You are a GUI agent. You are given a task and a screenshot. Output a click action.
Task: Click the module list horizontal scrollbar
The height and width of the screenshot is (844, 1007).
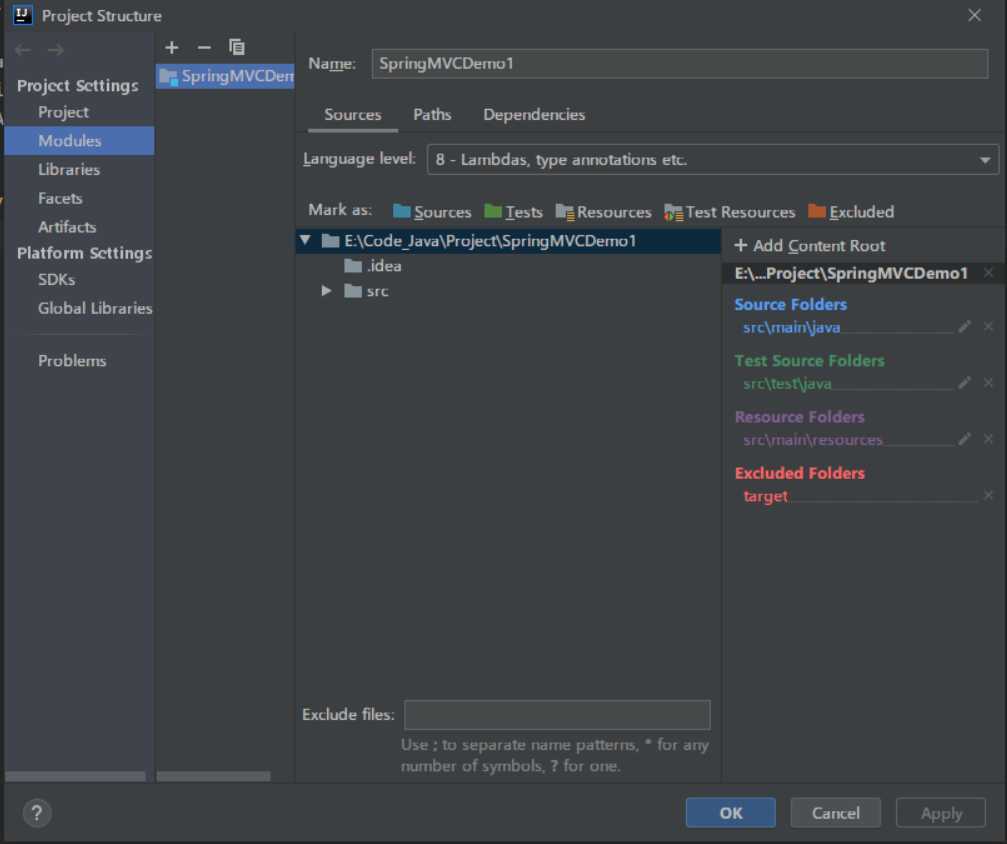[213, 777]
